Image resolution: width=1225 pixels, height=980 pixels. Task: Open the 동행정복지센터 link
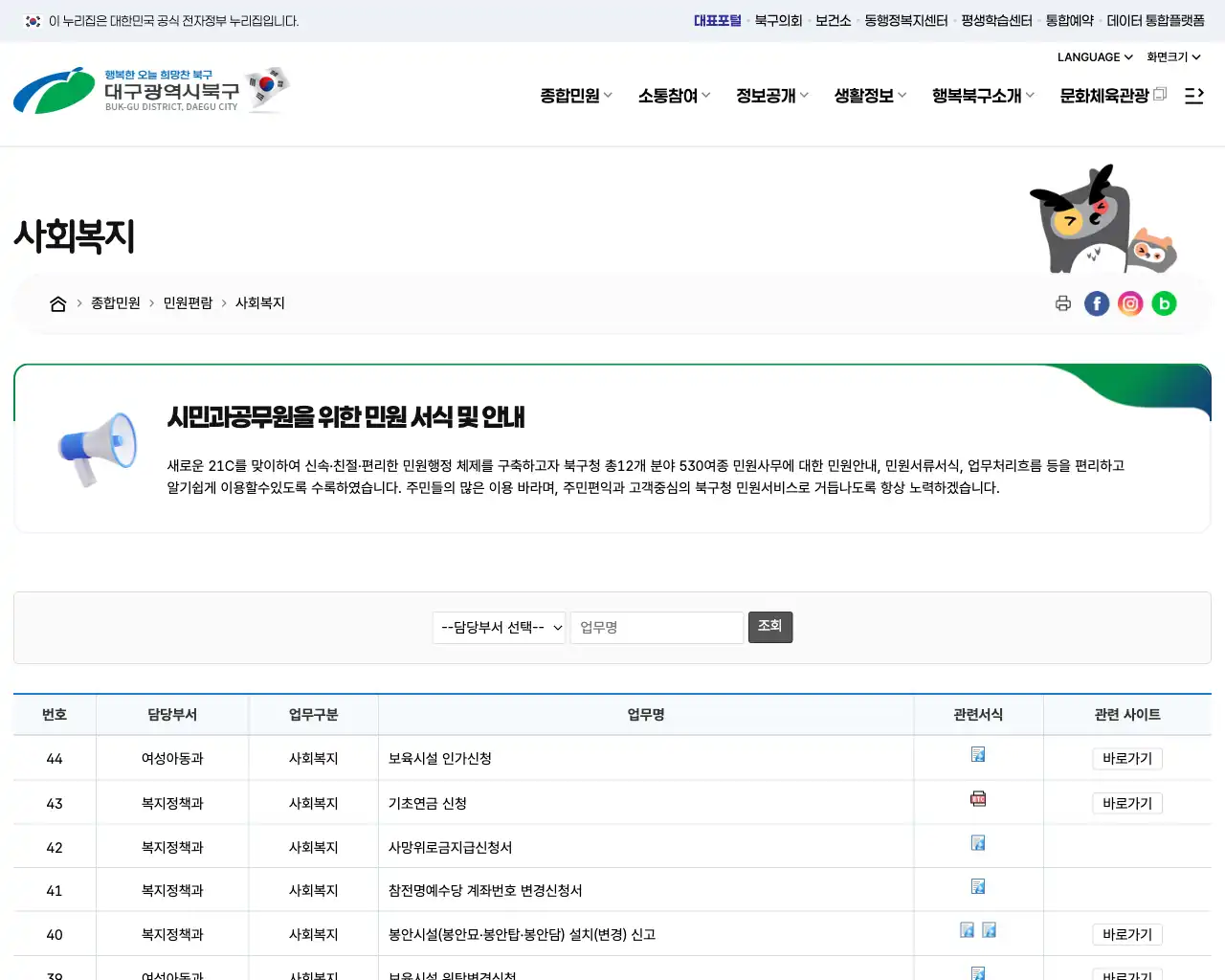pos(906,20)
